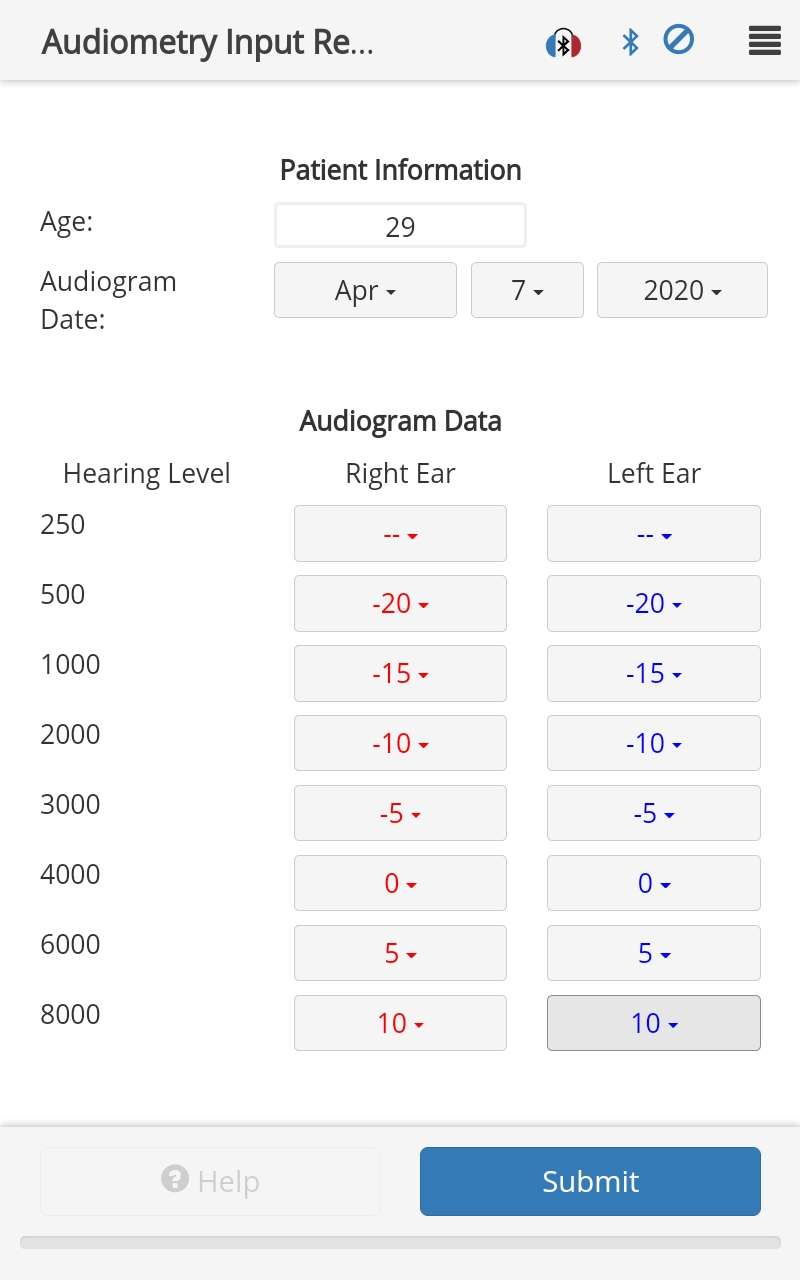Change Right Ear 500 Hz value
The width and height of the screenshot is (800, 1280).
tap(400, 604)
